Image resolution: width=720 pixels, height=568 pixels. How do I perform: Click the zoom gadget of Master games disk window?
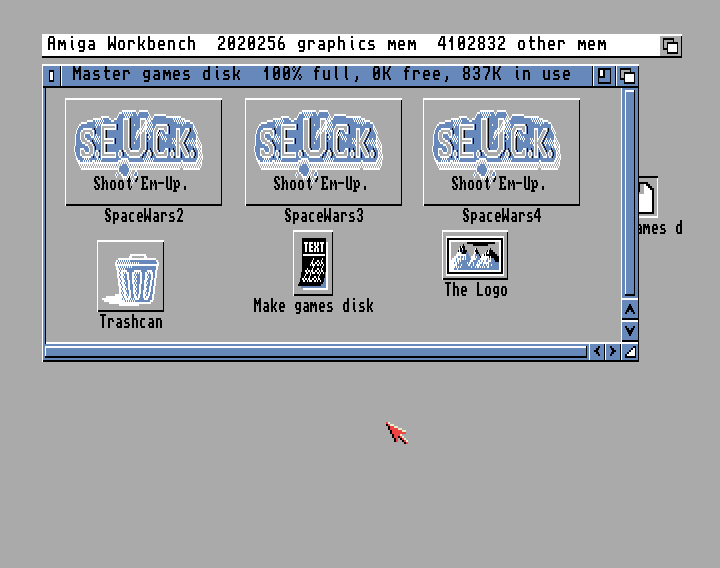[x=603, y=76]
